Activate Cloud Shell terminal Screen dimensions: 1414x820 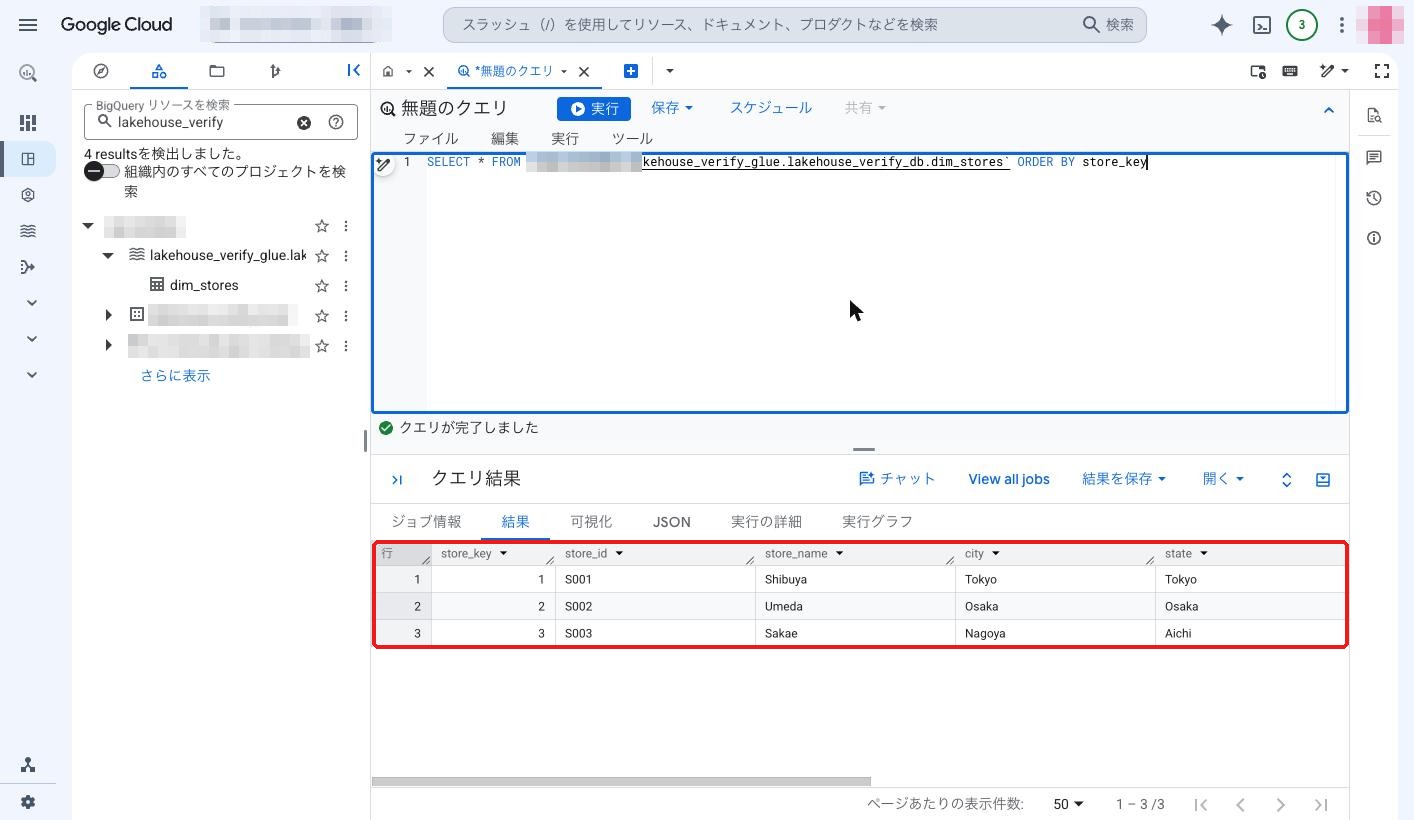pyautogui.click(x=1262, y=25)
